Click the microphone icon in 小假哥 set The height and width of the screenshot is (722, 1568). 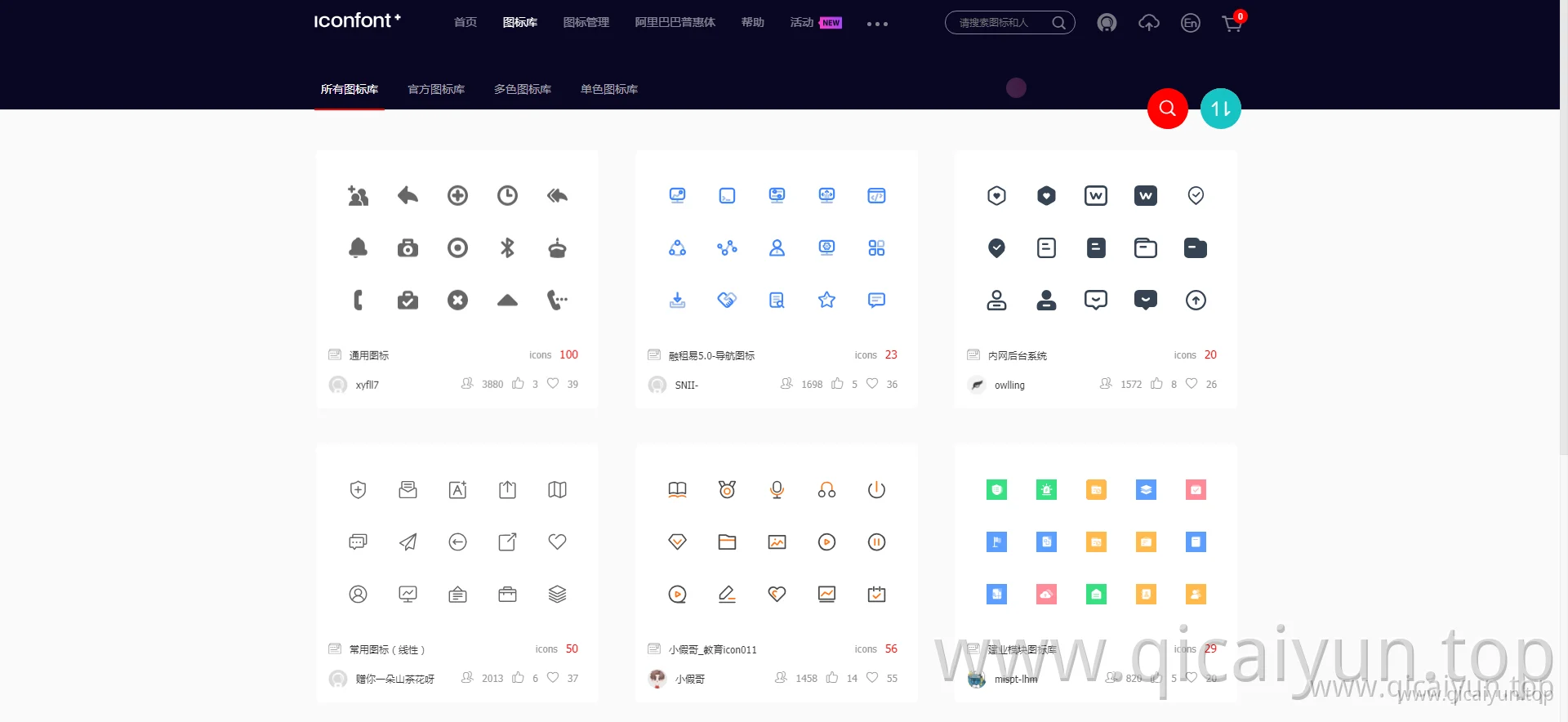tap(777, 489)
